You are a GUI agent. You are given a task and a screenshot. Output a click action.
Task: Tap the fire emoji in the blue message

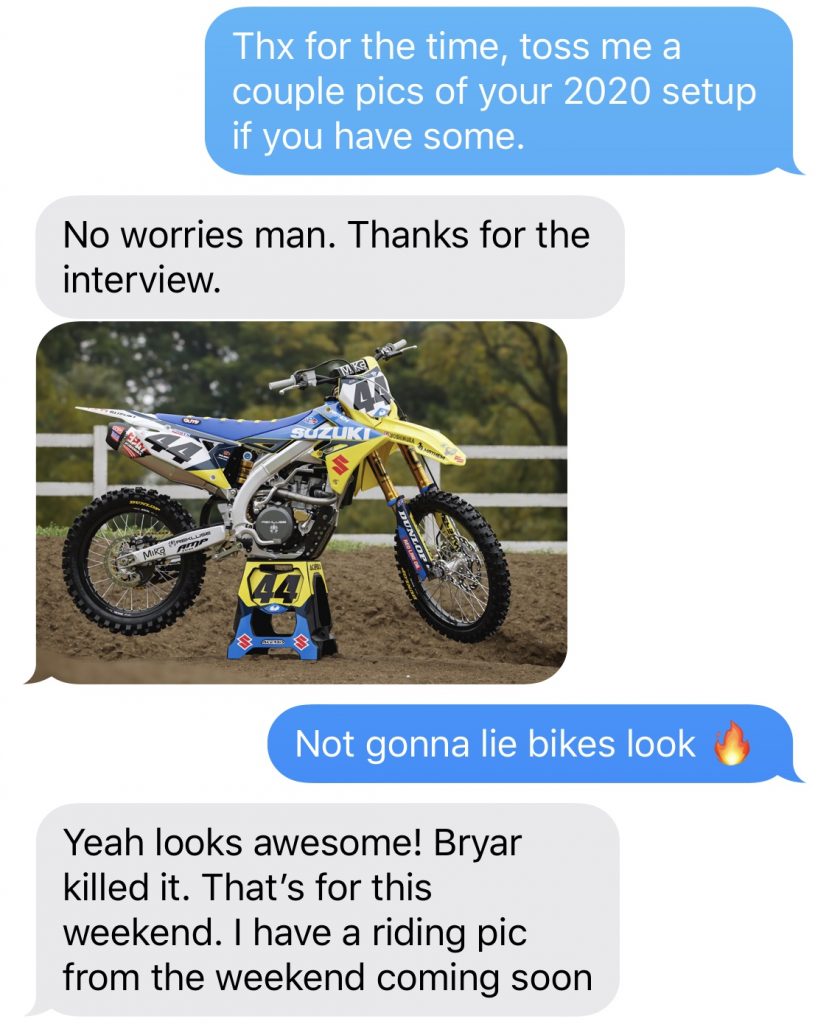coord(731,743)
